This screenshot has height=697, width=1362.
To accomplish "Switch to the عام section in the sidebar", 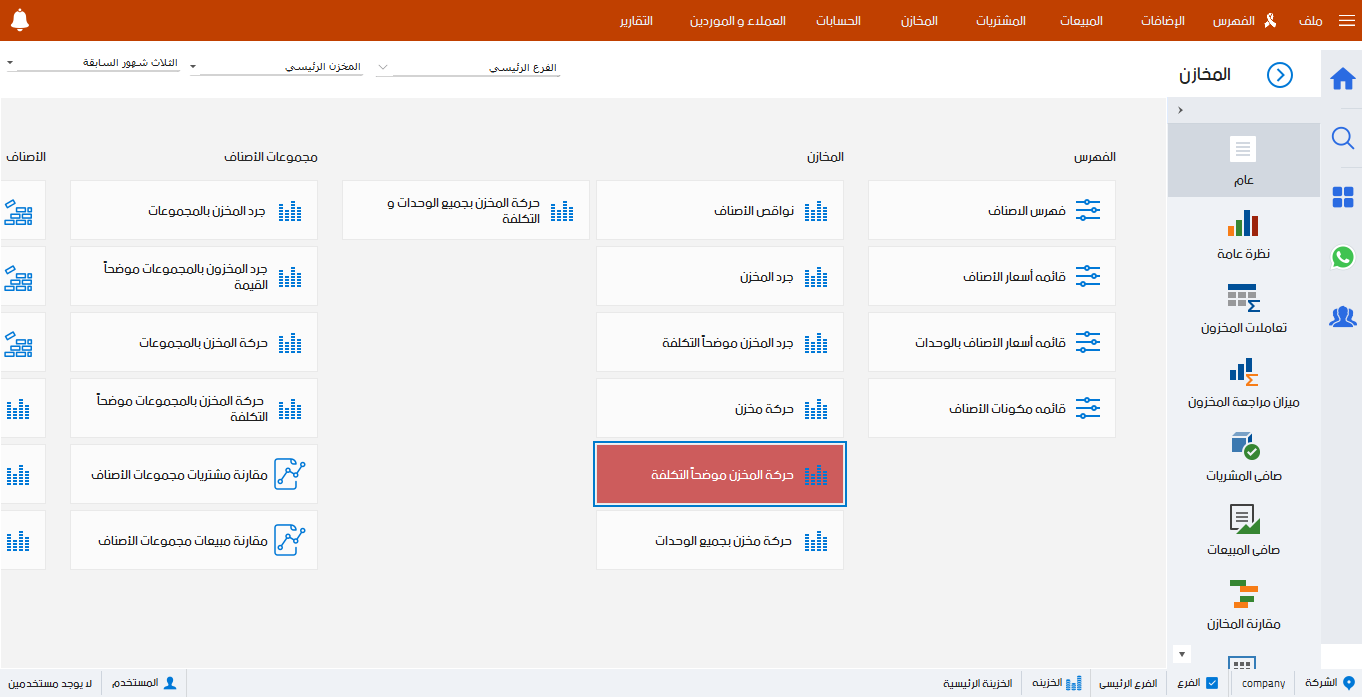I will 1243,160.
